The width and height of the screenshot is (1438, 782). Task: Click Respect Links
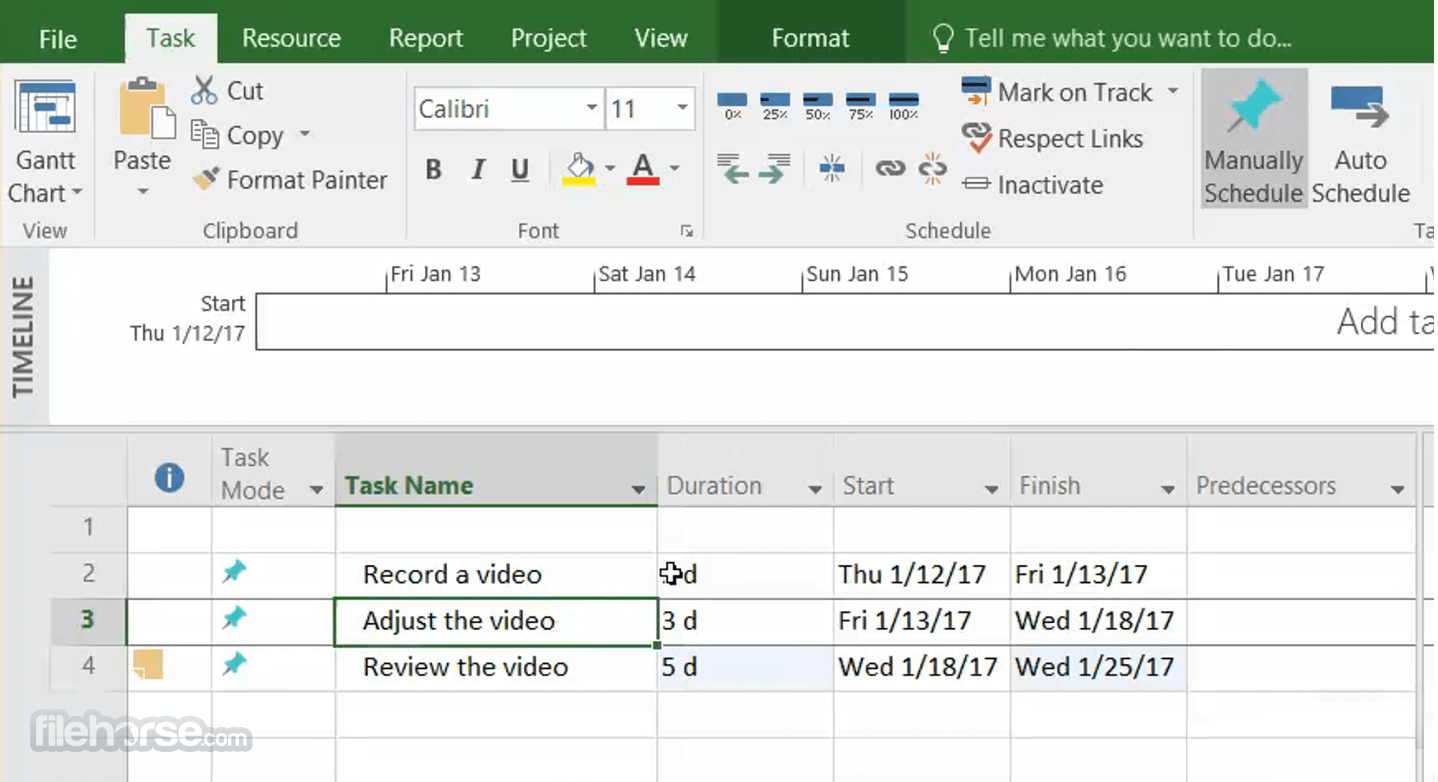(1053, 139)
